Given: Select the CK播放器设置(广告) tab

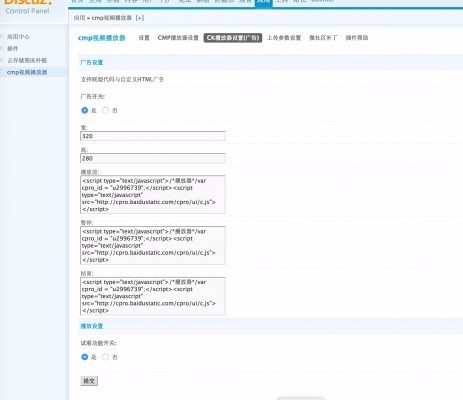Looking at the screenshot, I should pos(233,38).
